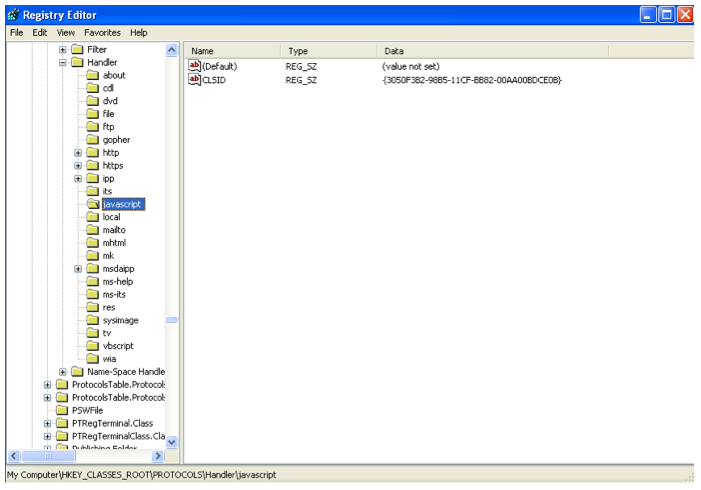Expand the msdaipp key
Screen dimensions: 701x490
point(78,269)
